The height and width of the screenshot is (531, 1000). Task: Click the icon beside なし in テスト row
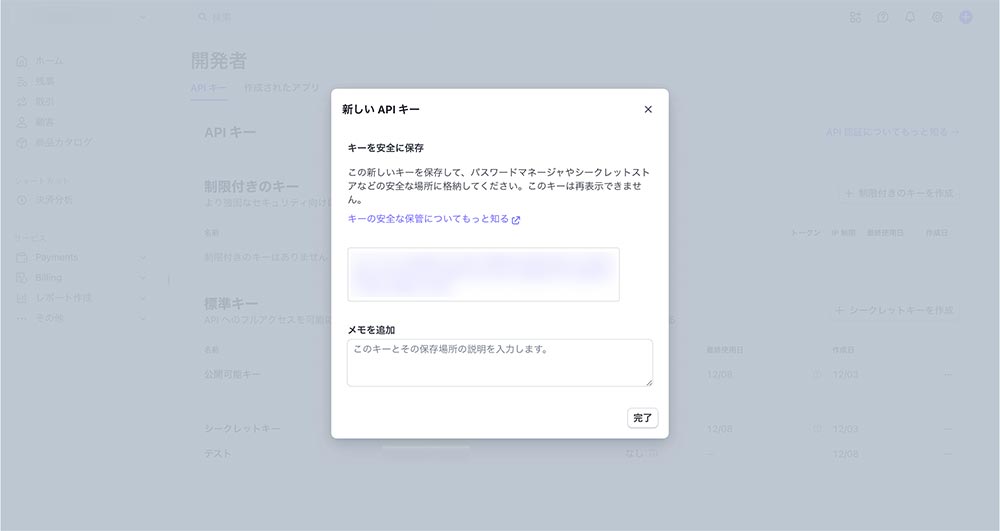click(653, 453)
